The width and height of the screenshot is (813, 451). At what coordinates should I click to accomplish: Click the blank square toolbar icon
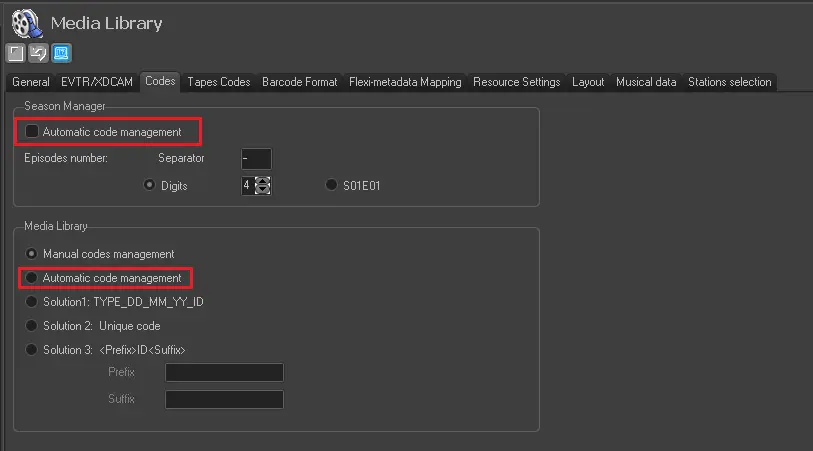[x=16, y=53]
